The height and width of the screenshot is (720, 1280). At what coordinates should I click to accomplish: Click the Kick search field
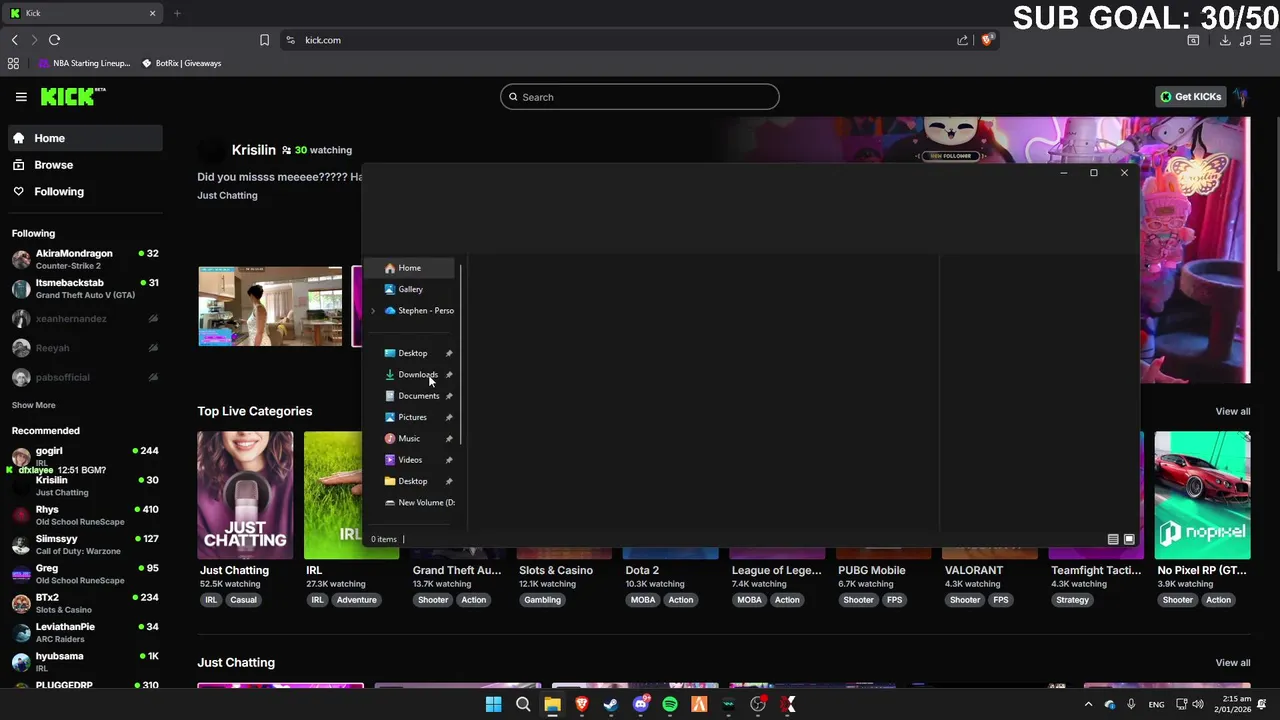tap(640, 97)
